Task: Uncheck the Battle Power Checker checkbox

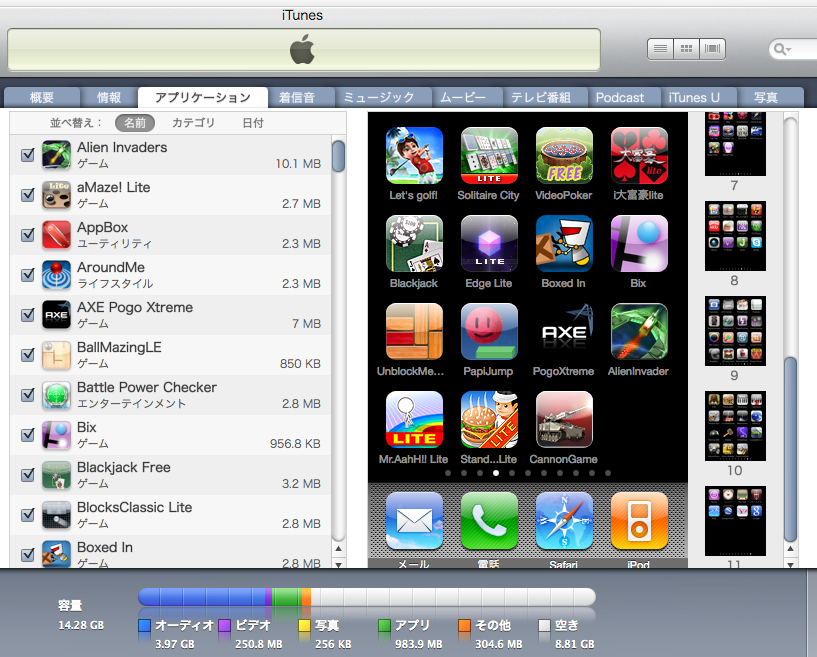Action: pyautogui.click(x=28, y=395)
